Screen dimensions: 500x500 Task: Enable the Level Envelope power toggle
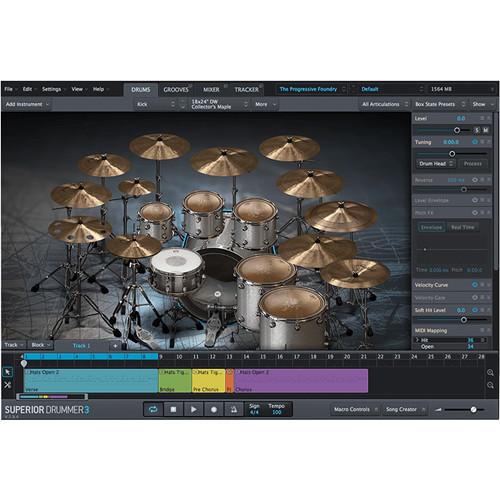(x=475, y=200)
